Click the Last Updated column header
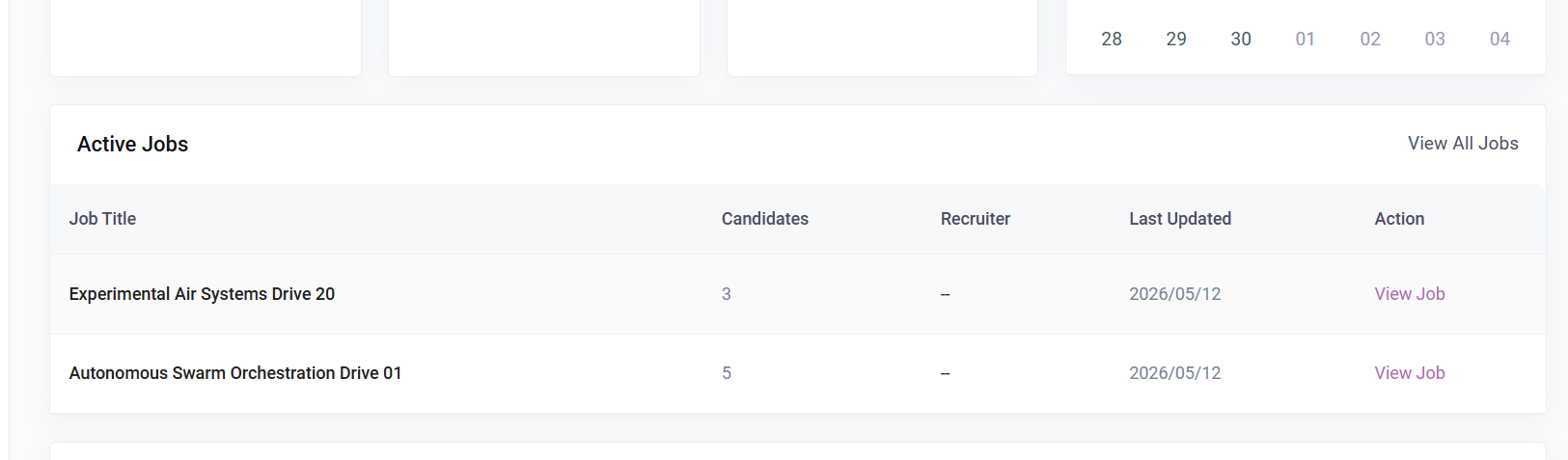The height and width of the screenshot is (460, 1568). coord(1180,219)
